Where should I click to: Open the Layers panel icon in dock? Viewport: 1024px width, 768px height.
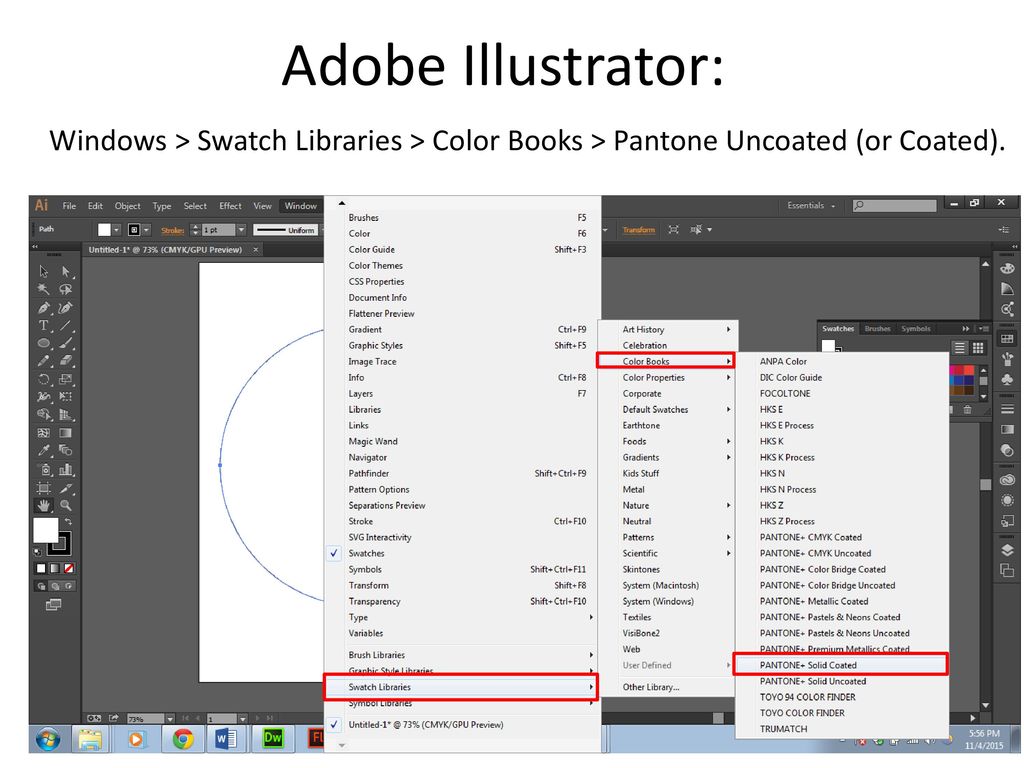[x=1007, y=550]
